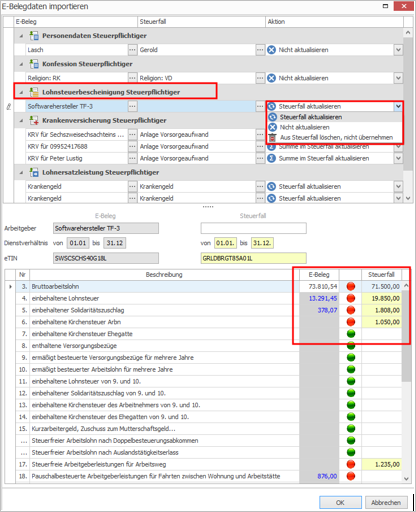Click the refresh icon in first Krankengeld row

(x=272, y=186)
